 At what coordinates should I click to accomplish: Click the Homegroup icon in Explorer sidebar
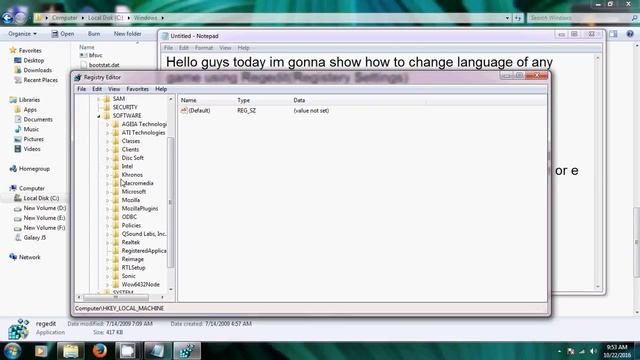pyautogui.click(x=13, y=169)
